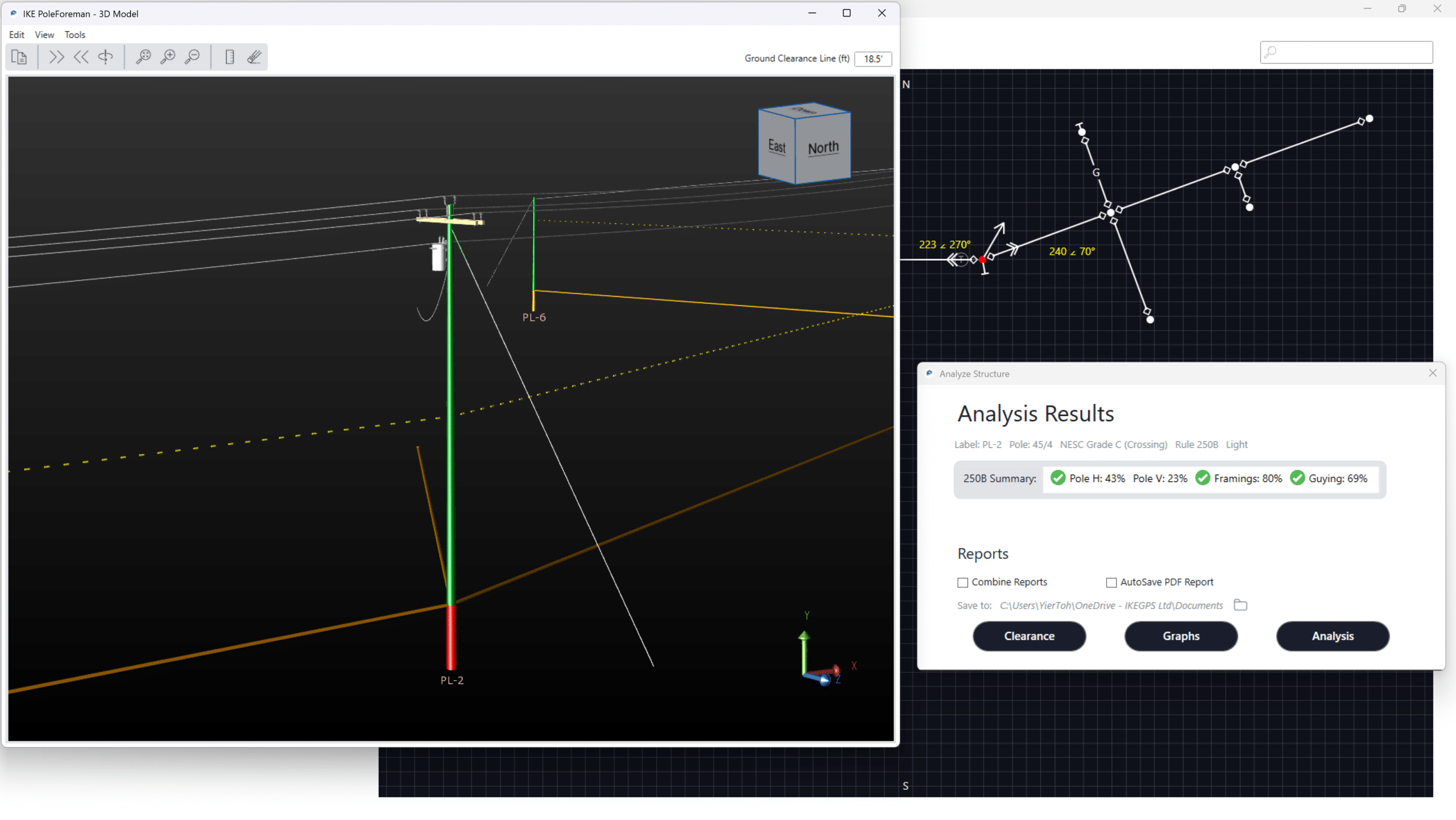Open the Edit menu in 3D Model window
Screen dimensions: 1456x820
pyautogui.click(x=16, y=35)
